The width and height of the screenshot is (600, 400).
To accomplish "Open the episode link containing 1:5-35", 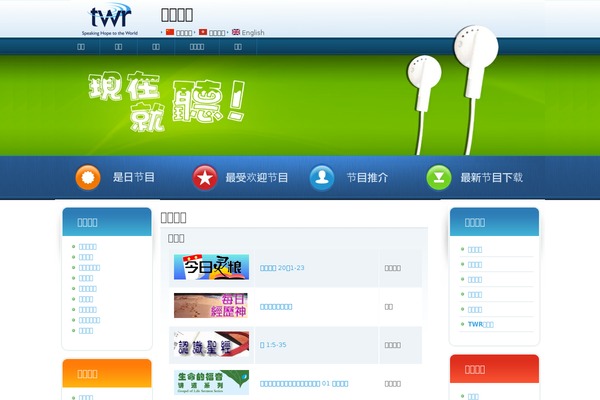I will tap(273, 345).
